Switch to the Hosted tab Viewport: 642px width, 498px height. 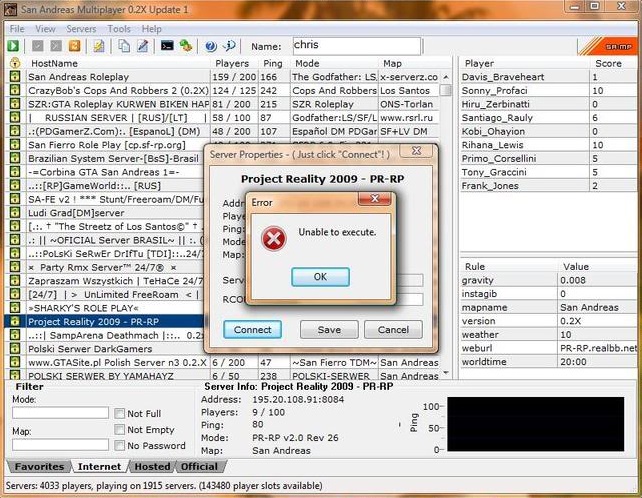(152, 466)
